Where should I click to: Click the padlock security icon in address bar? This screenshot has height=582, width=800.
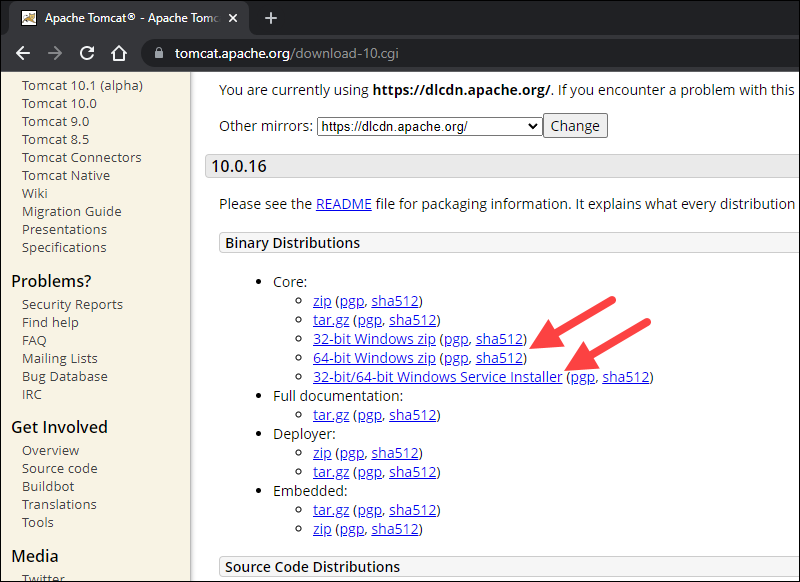point(158,53)
